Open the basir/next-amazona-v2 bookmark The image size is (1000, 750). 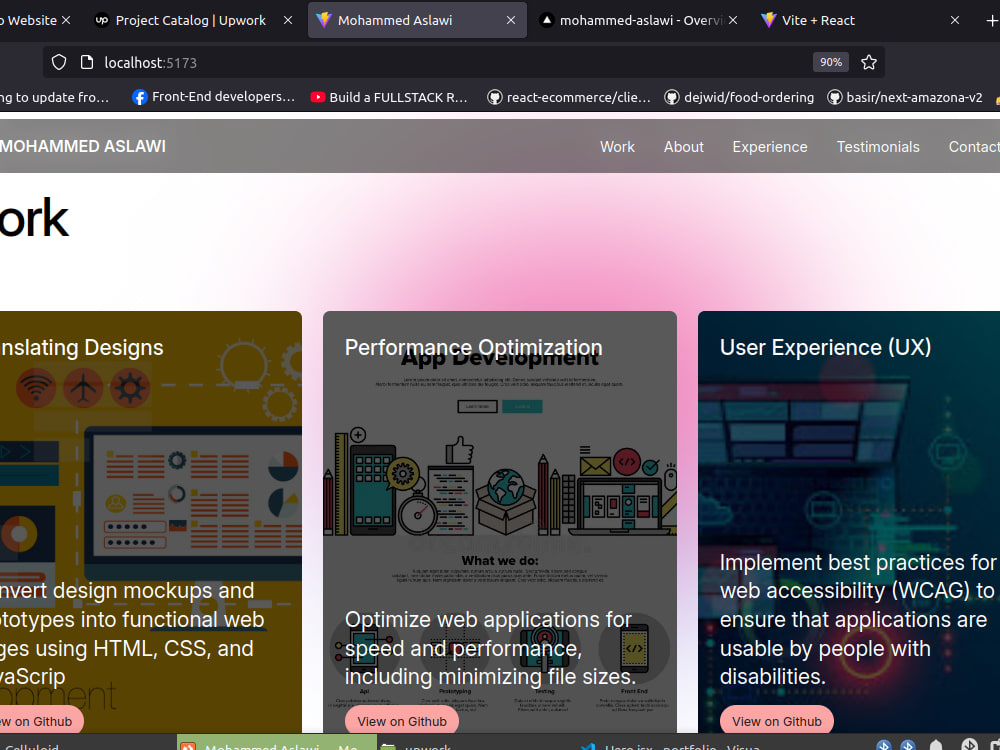click(904, 97)
